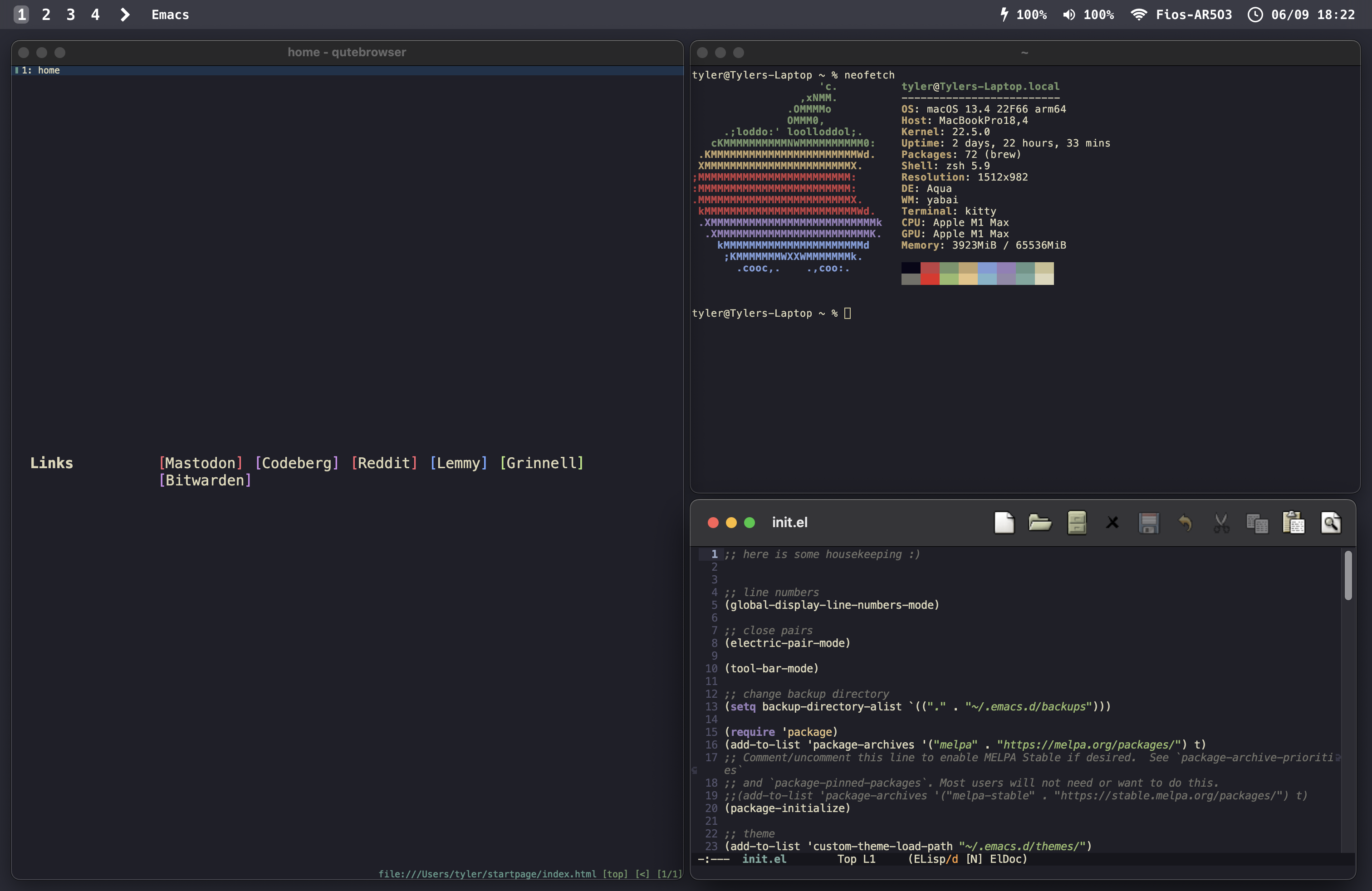Switch to workspace 4 in the top bar
Image resolution: width=1372 pixels, height=891 pixels.
click(x=95, y=15)
